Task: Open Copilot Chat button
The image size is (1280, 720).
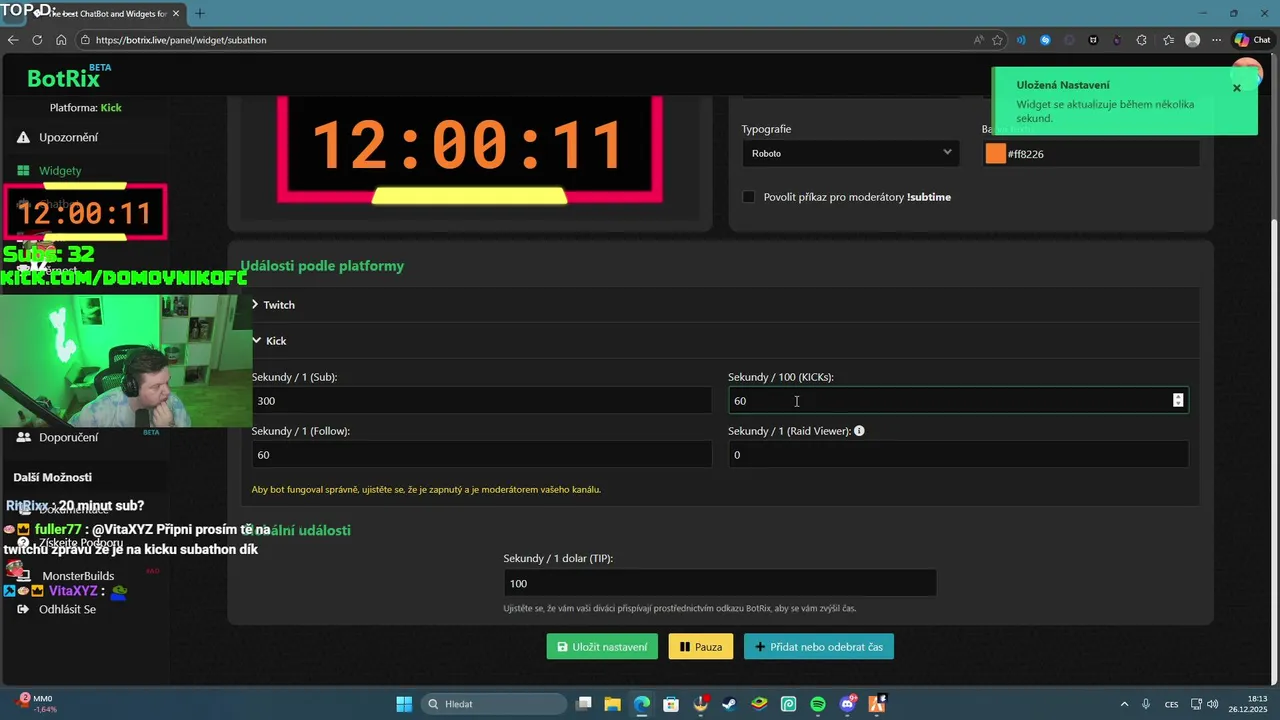Action: tap(1253, 40)
